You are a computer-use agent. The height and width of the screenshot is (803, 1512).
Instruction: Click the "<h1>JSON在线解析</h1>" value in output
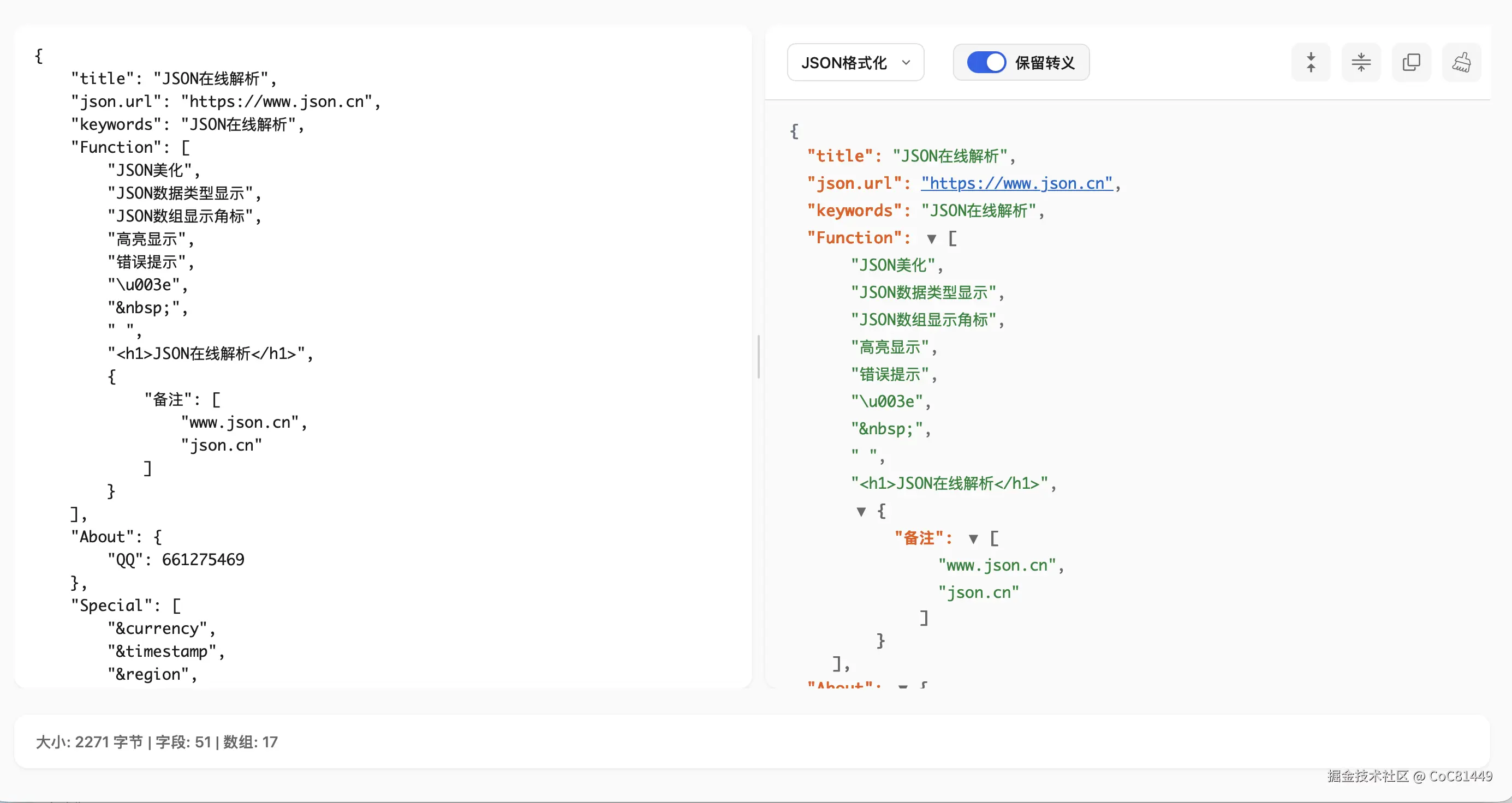click(949, 483)
